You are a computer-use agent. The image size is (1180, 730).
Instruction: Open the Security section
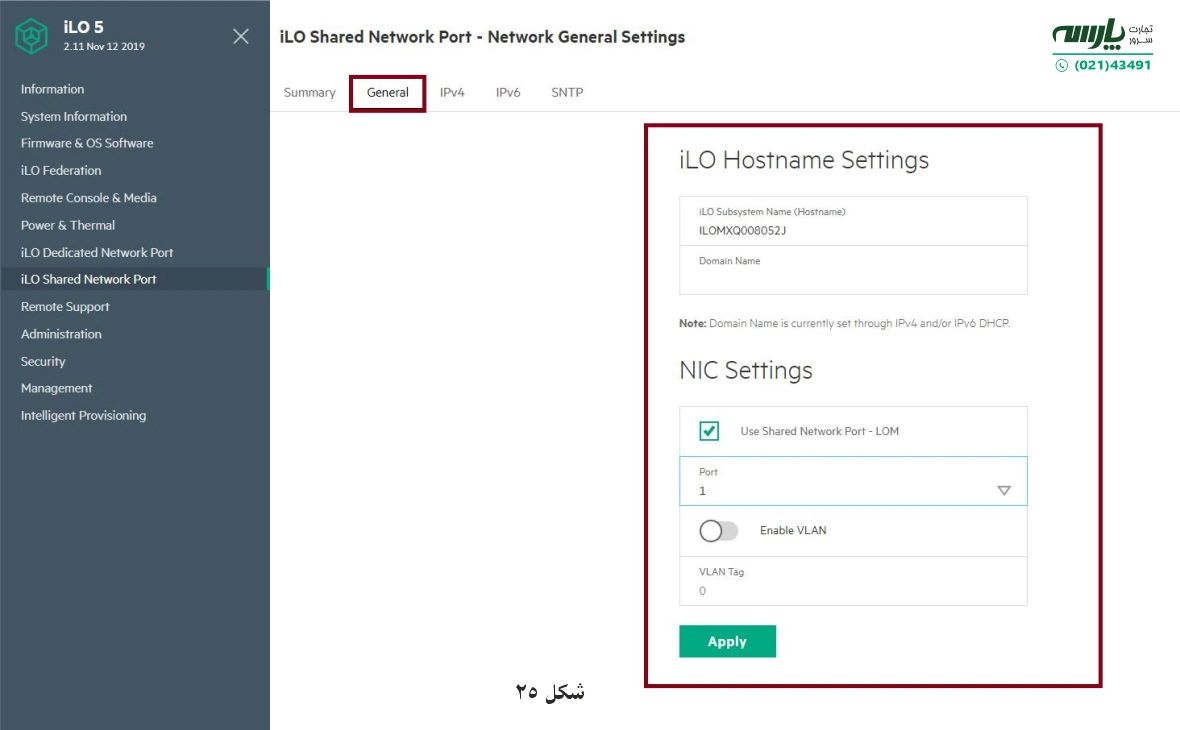tap(42, 361)
